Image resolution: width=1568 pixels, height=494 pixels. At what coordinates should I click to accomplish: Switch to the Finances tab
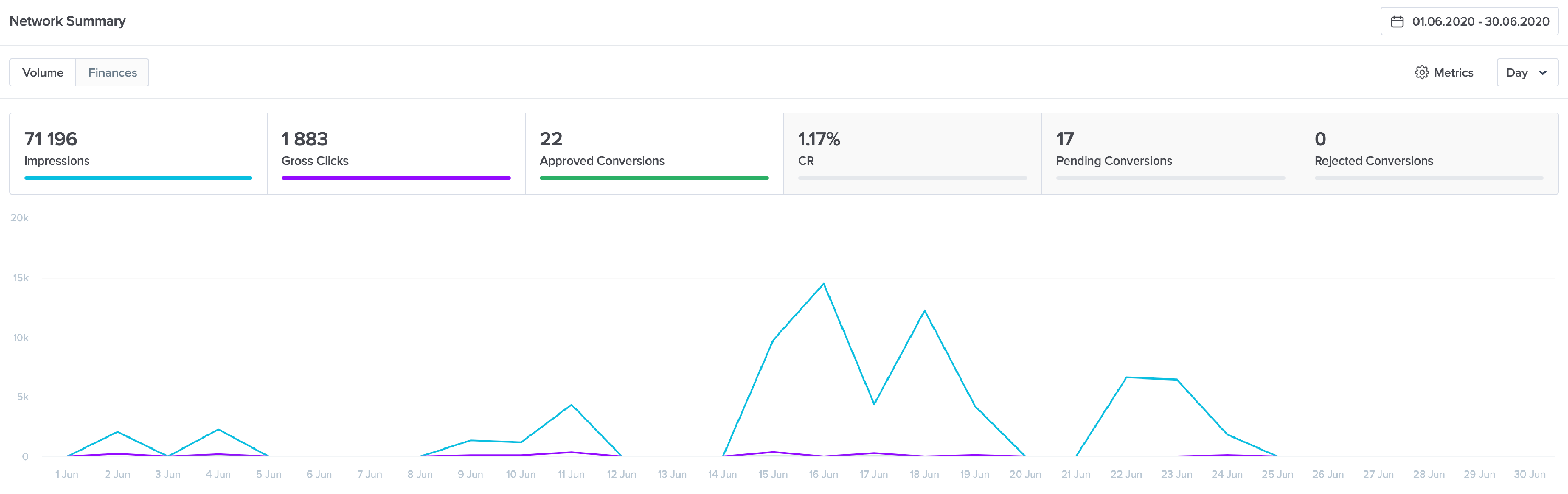click(112, 72)
